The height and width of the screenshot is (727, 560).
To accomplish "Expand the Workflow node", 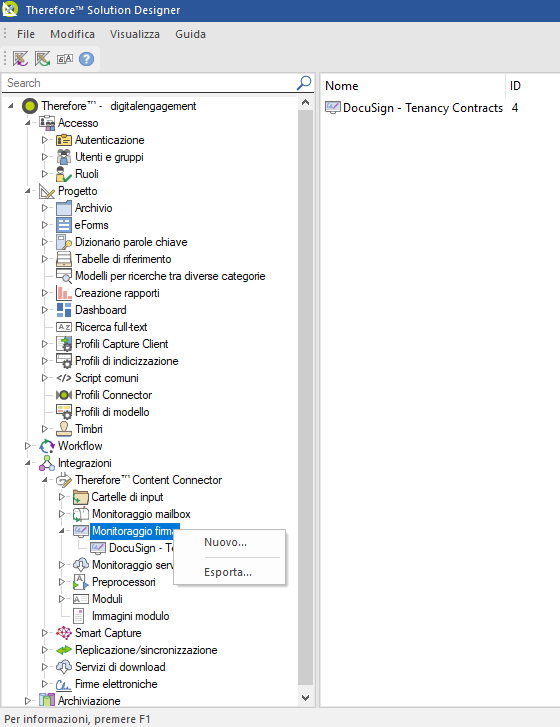I will 27,446.
